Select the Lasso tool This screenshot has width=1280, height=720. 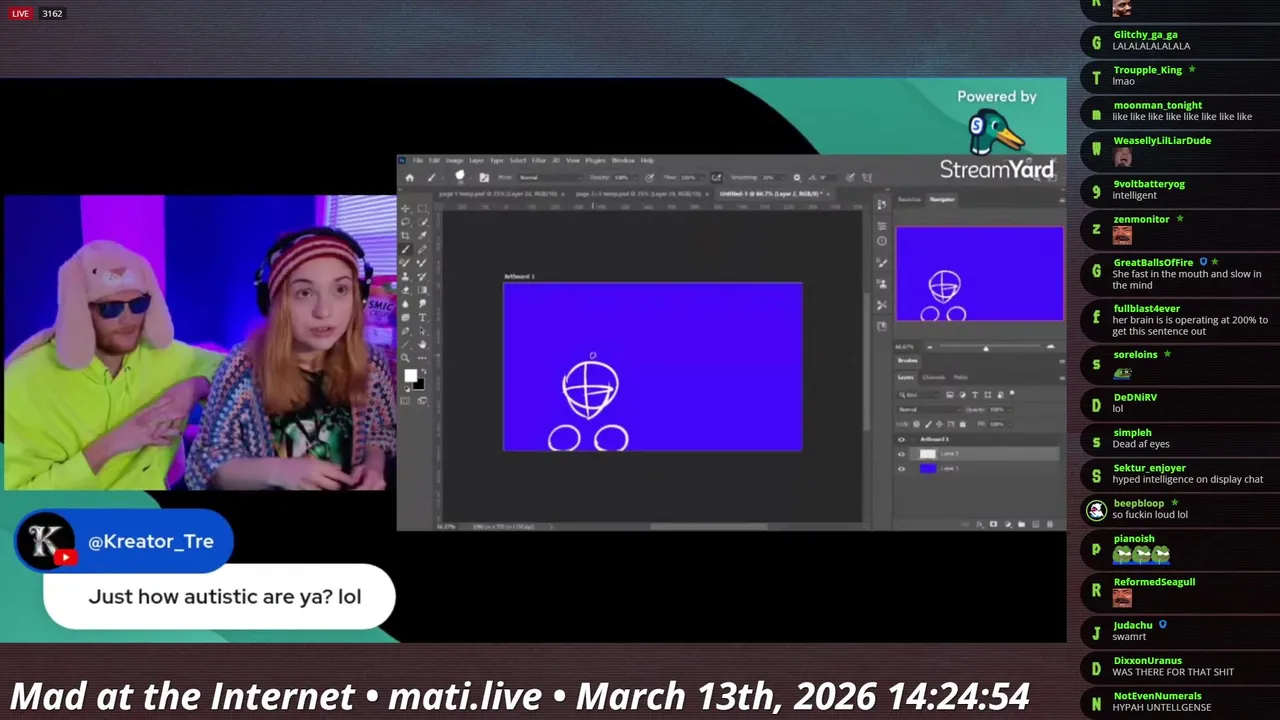coord(405,222)
